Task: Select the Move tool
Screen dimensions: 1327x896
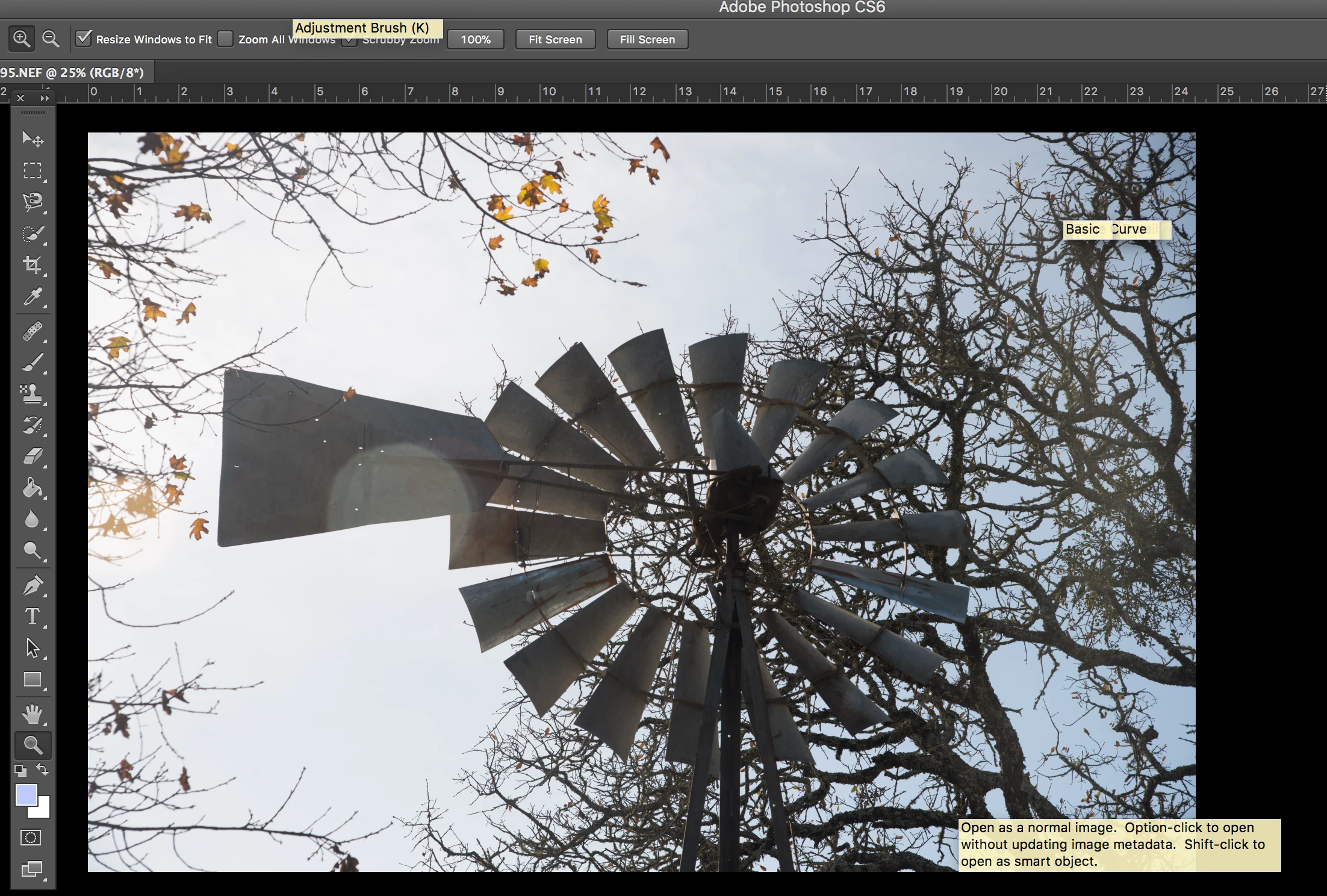Action: [x=32, y=138]
